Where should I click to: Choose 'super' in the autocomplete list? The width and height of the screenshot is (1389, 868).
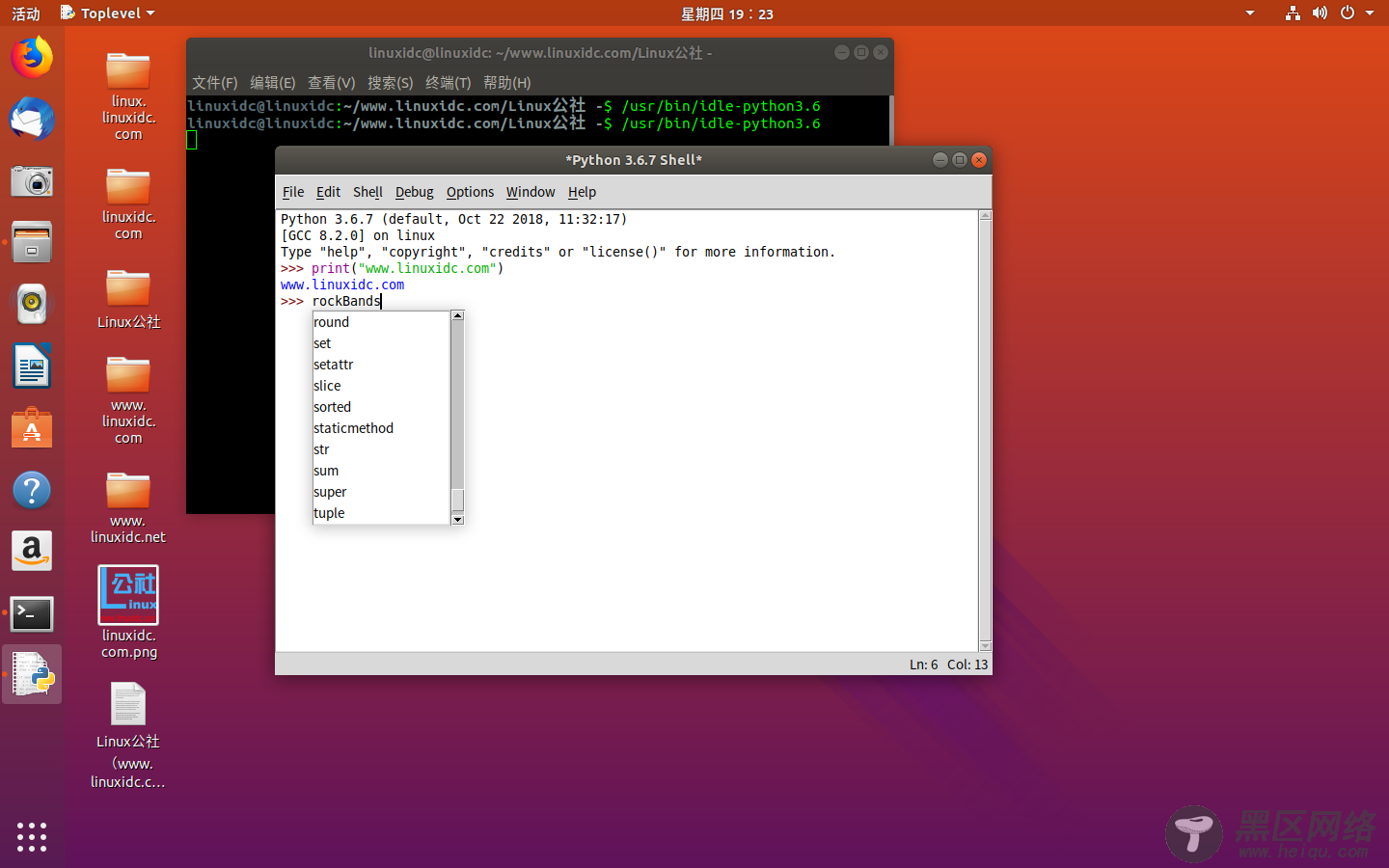point(382,492)
